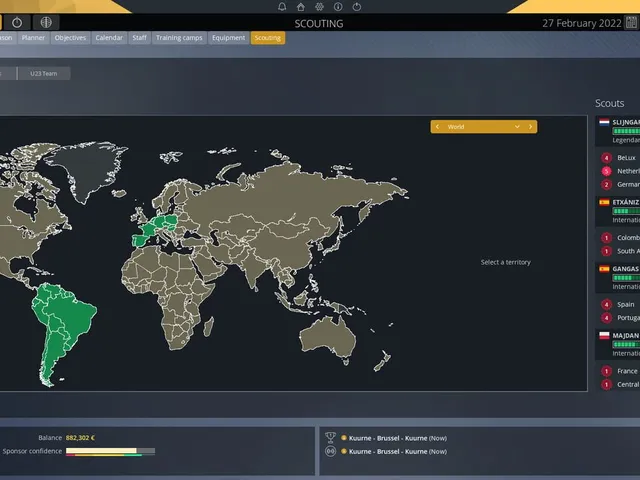Click the Netherlands flag beside SLIJNGAR scout
Screen dimensions: 640x480
click(604, 122)
